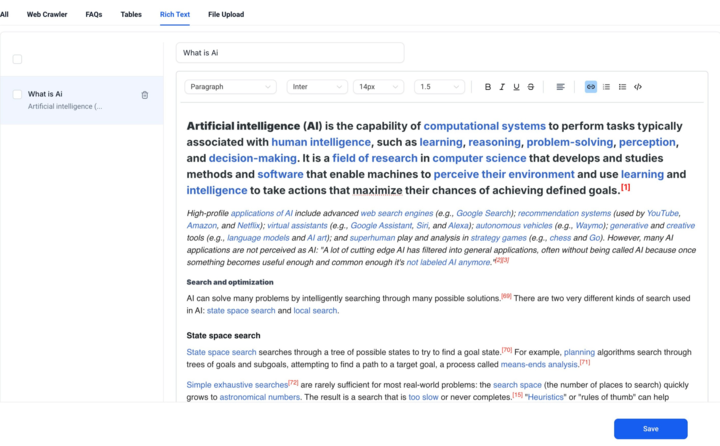This screenshot has width=720, height=446.
Task: Check the select-all checkbox above the list
Action: coord(17,60)
